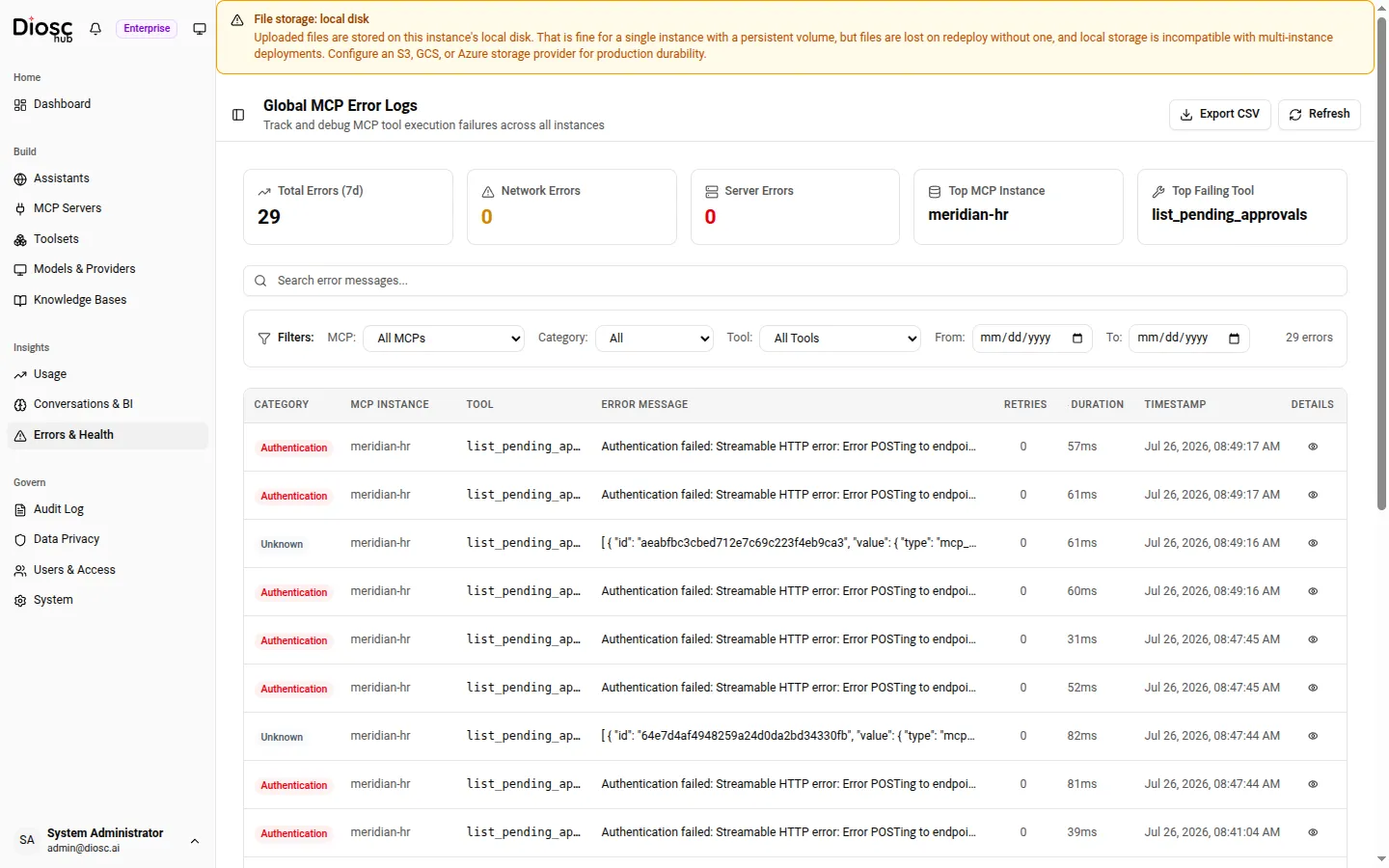Click the Total Errors trend icon
Viewport: 1389px width, 868px height.
pyautogui.click(x=264, y=191)
